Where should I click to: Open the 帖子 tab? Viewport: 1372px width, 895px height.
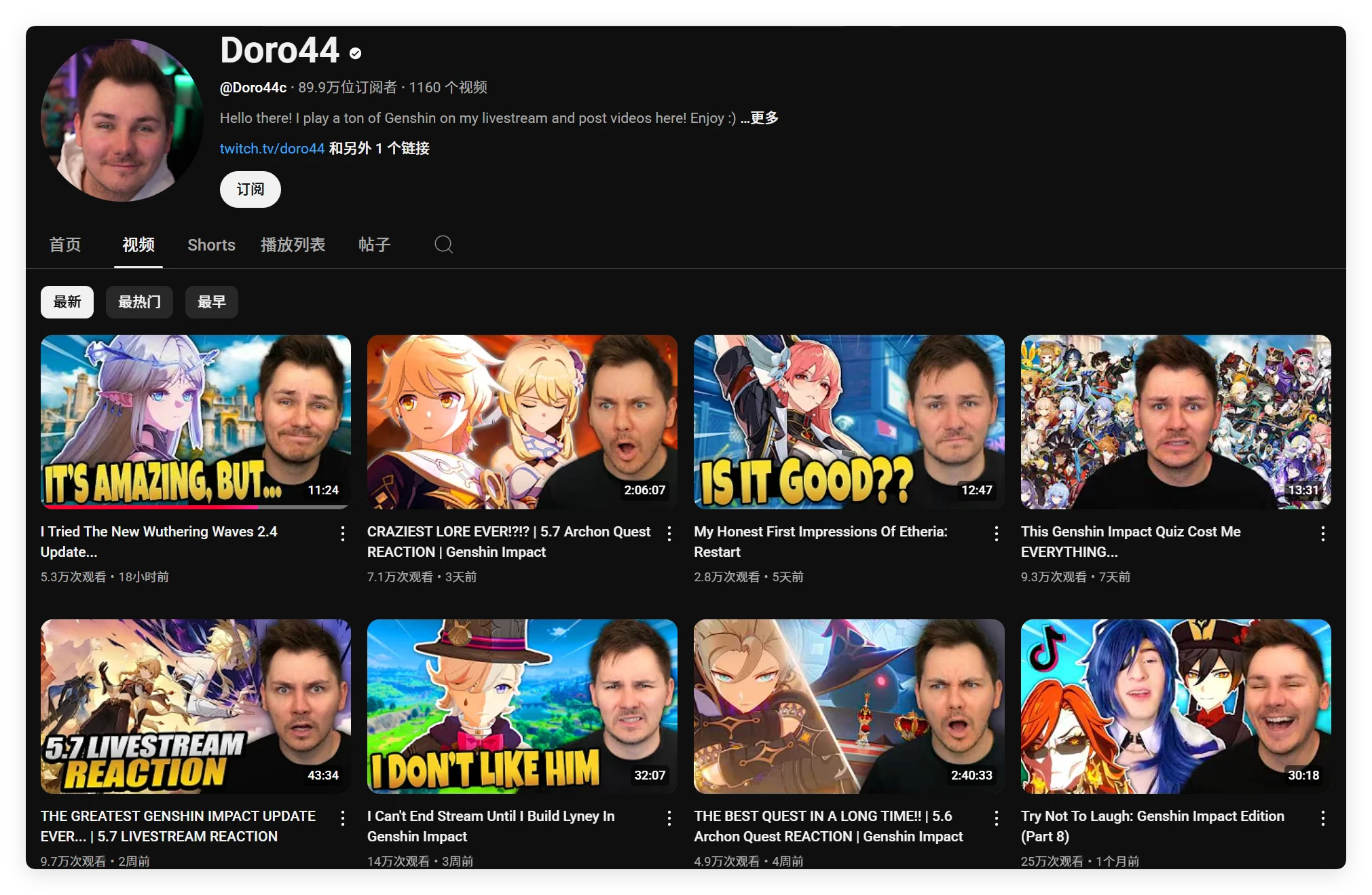click(x=375, y=244)
